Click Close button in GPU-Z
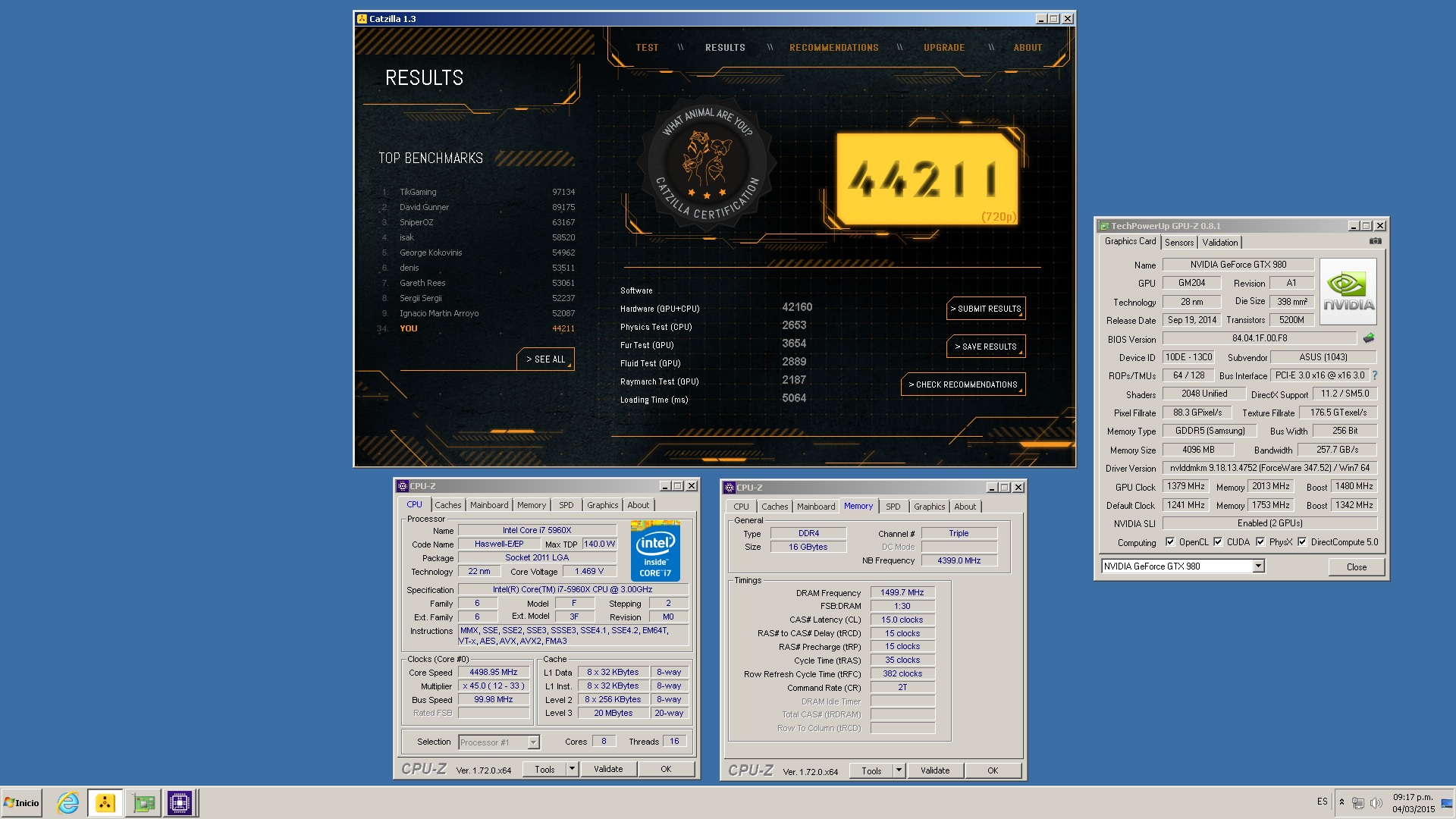The image size is (1456, 819). tap(1357, 567)
